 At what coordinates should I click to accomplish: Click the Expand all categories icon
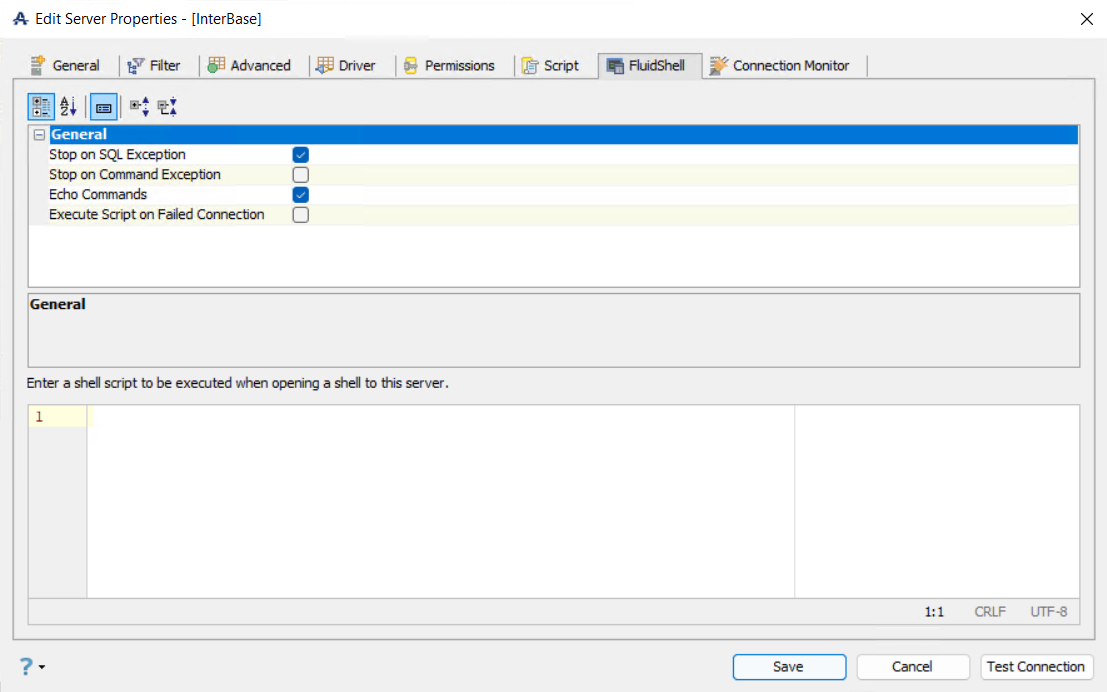(x=140, y=106)
